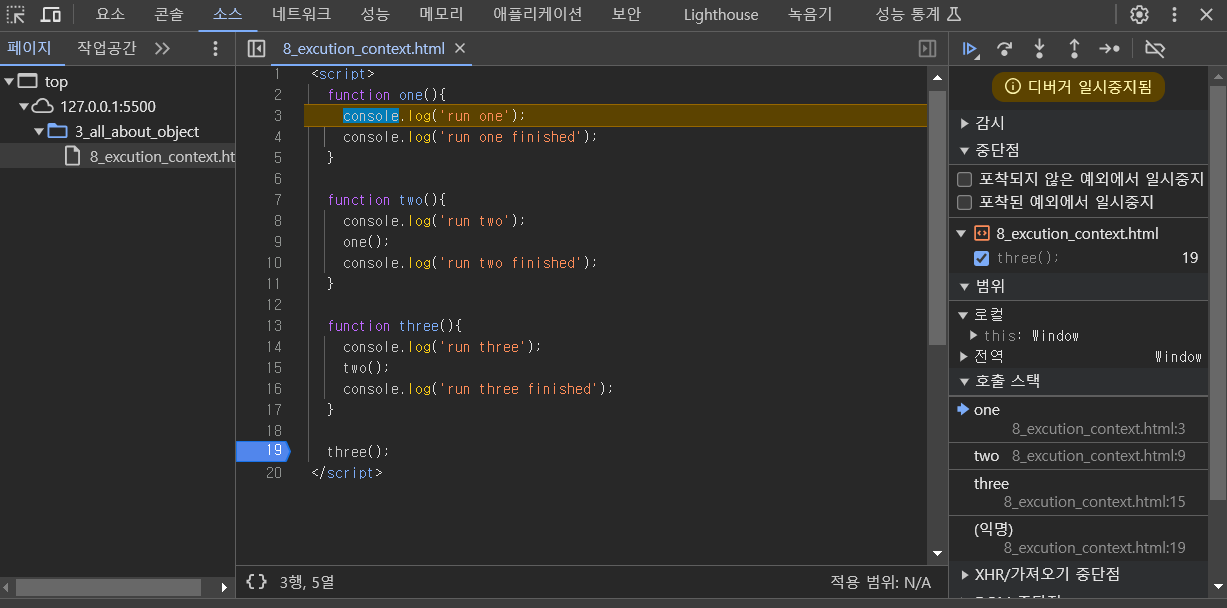Deactivate all breakpoints
The width and height of the screenshot is (1227, 608).
pos(1155,48)
